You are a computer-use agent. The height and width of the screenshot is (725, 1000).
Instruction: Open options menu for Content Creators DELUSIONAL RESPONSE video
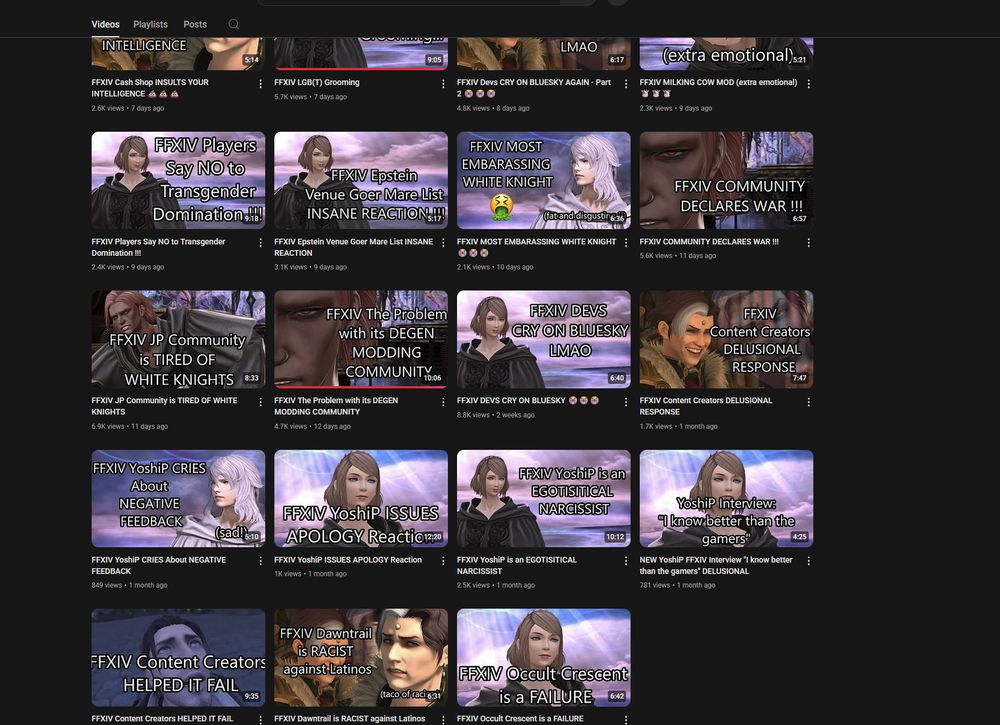click(809, 402)
